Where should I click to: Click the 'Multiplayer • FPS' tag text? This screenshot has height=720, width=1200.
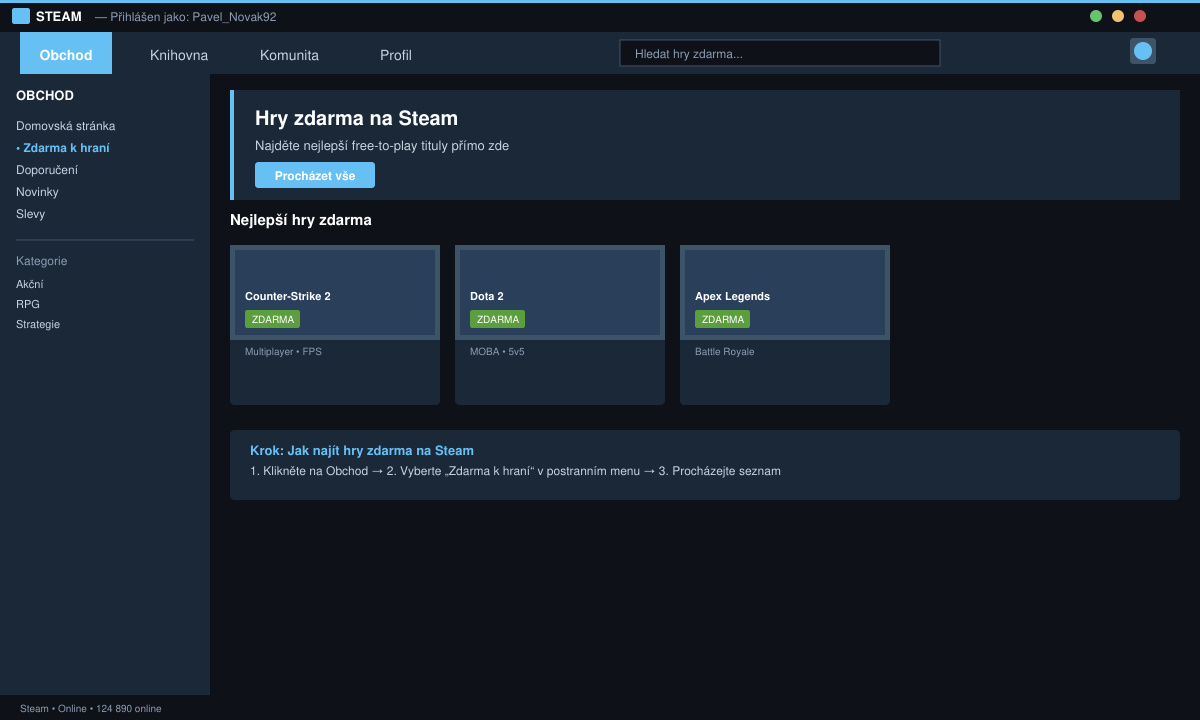pyautogui.click(x=283, y=352)
